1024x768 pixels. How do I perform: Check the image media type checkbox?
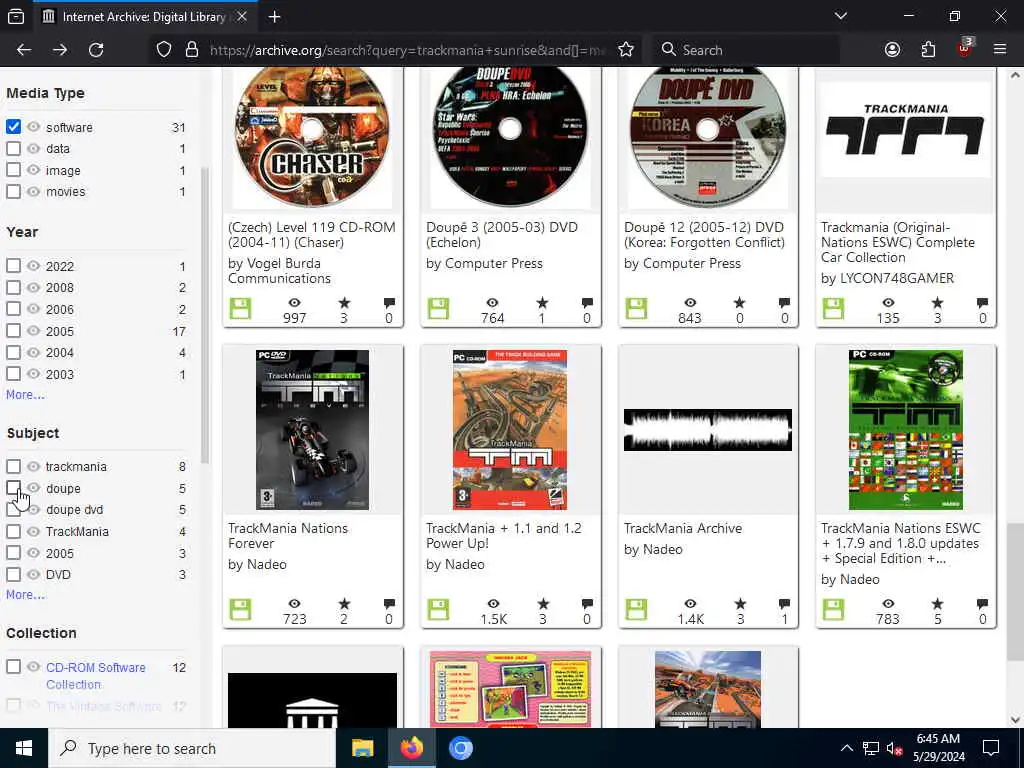(13, 170)
